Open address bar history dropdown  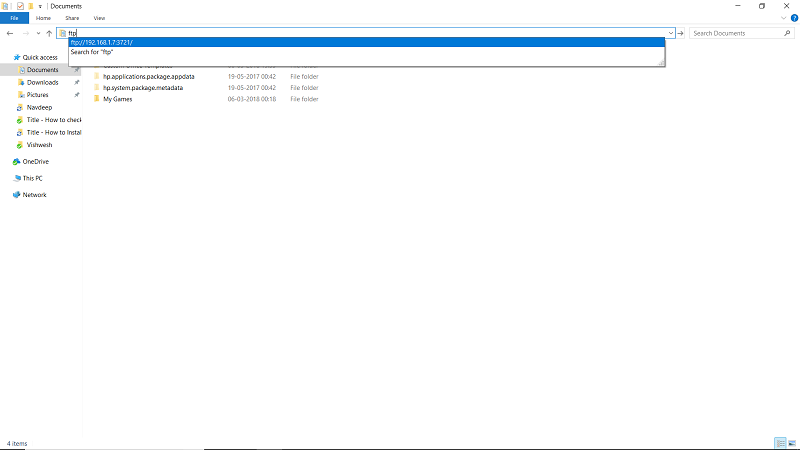(x=670, y=33)
